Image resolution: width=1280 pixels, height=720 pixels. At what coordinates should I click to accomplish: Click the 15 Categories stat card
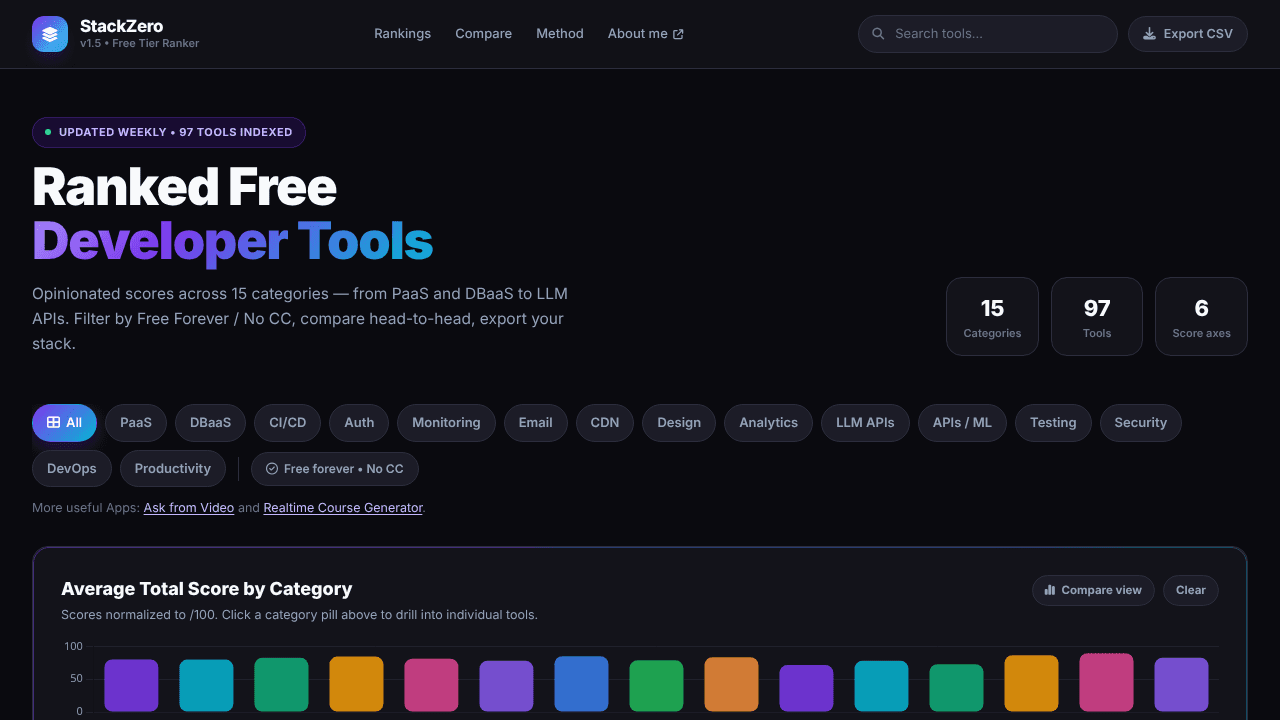992,317
